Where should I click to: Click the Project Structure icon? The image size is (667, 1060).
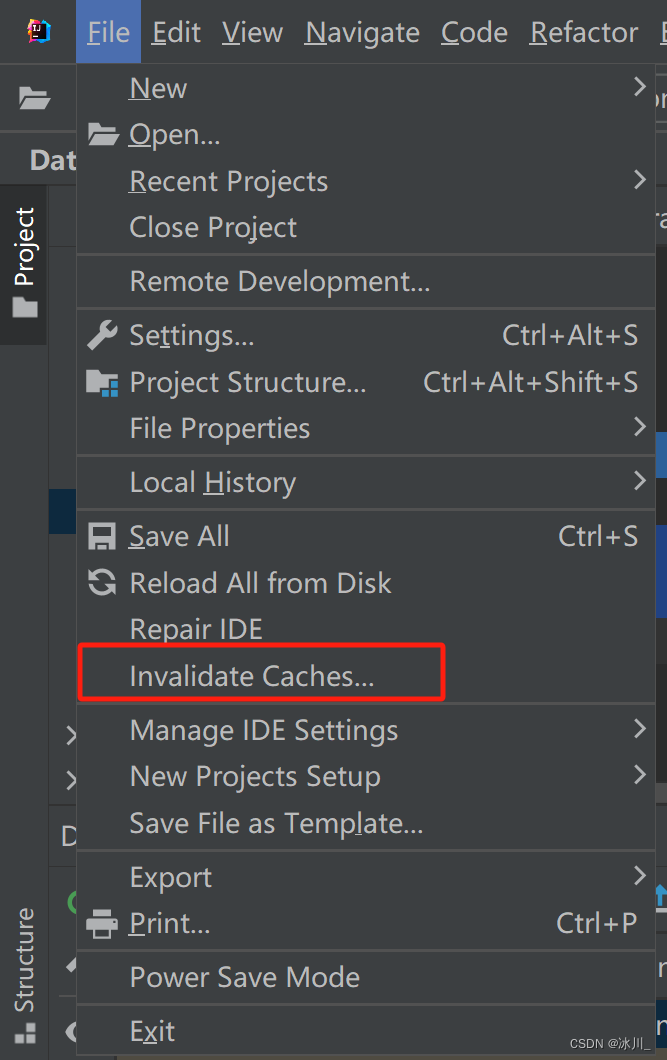[102, 382]
